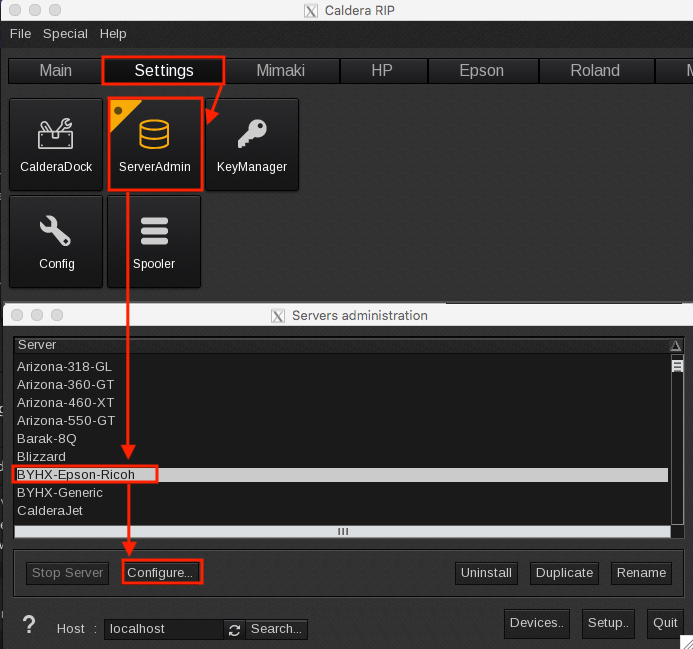
Task: Open the Devices.. dialog button
Action: coord(536,622)
